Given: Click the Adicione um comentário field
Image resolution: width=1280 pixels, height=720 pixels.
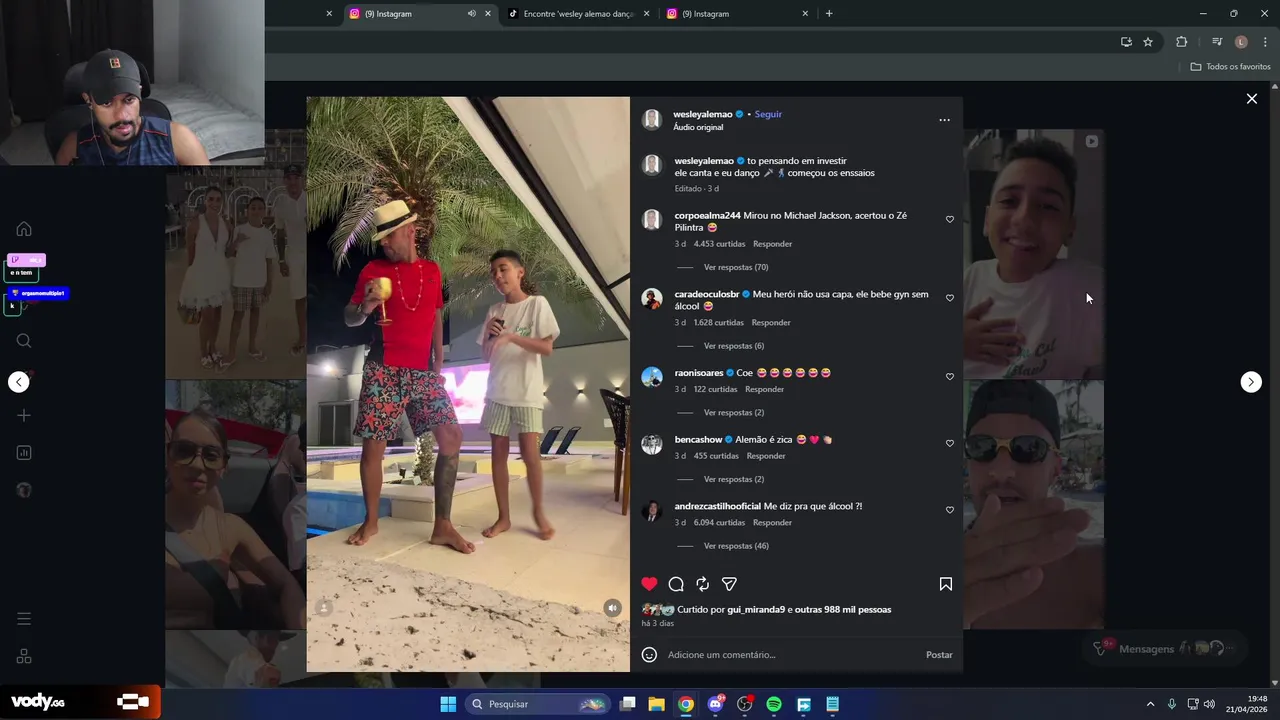Looking at the screenshot, I should (x=790, y=655).
